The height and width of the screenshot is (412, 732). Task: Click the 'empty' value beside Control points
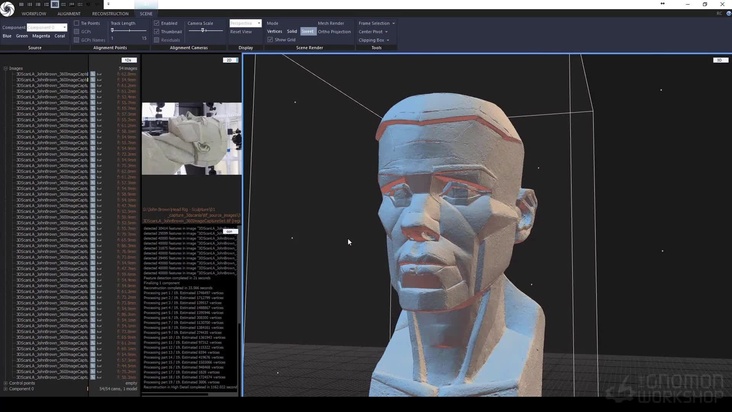coord(131,383)
